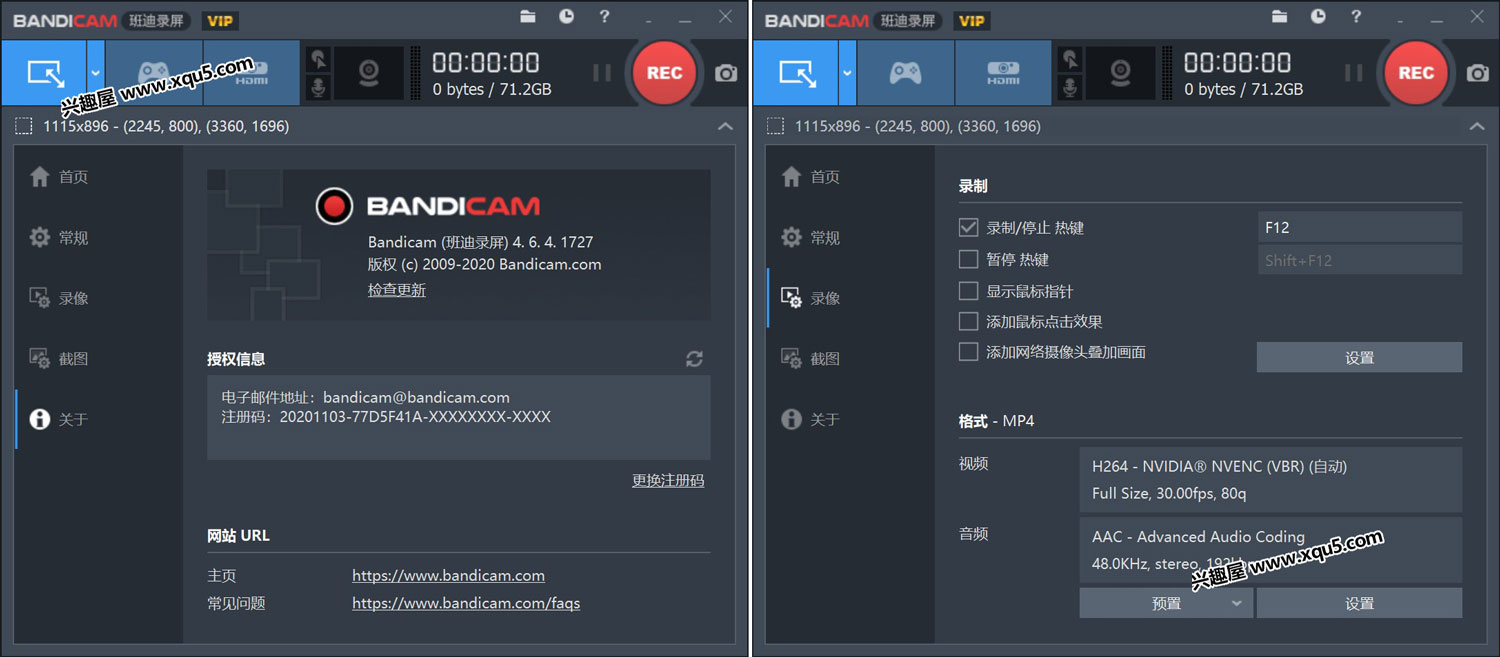1500x657 pixels.
Task: Click H264 NVIDIA NVENC video format text
Action: 1219,467
